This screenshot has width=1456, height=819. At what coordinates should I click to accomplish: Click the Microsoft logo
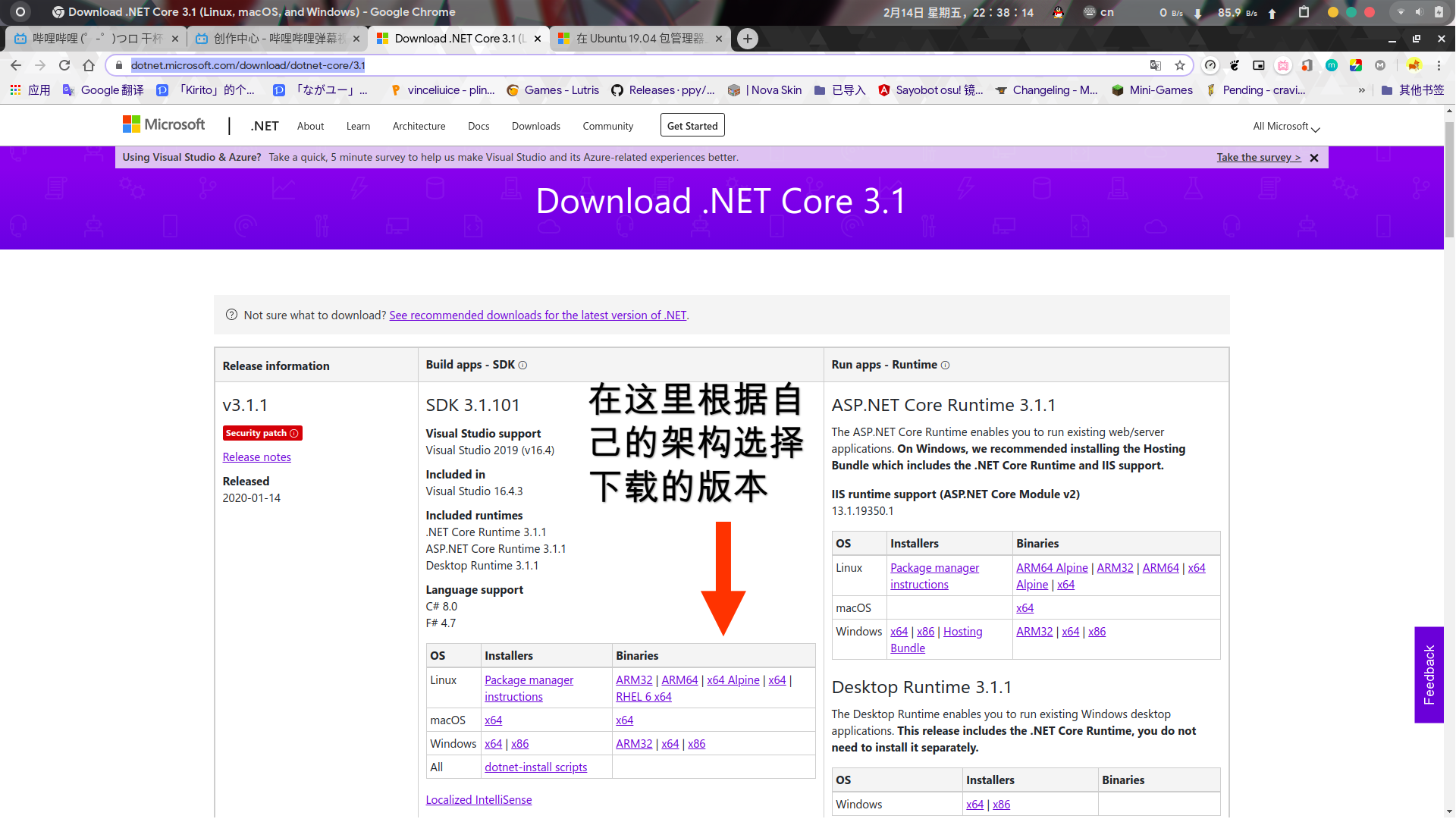[x=164, y=124]
